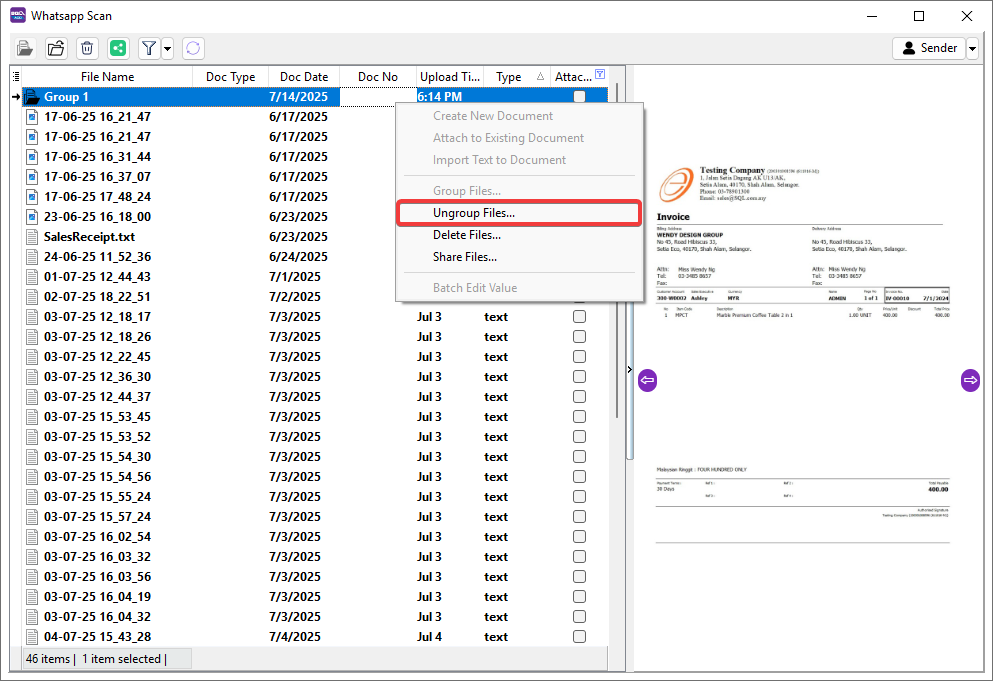Toggle checkbox for 03-07-25 12_18_26 row
The width and height of the screenshot is (993, 681).
[579, 336]
